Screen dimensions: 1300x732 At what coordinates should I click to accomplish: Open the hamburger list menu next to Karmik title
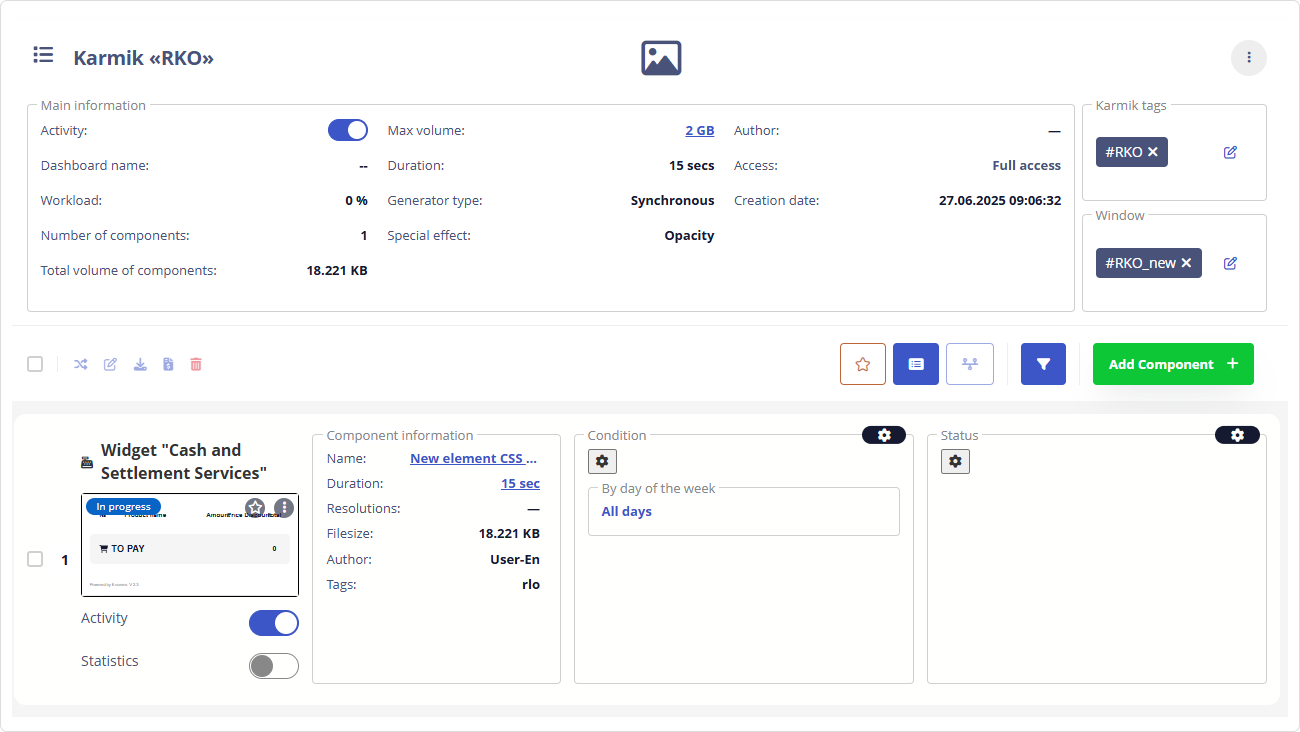(x=43, y=55)
